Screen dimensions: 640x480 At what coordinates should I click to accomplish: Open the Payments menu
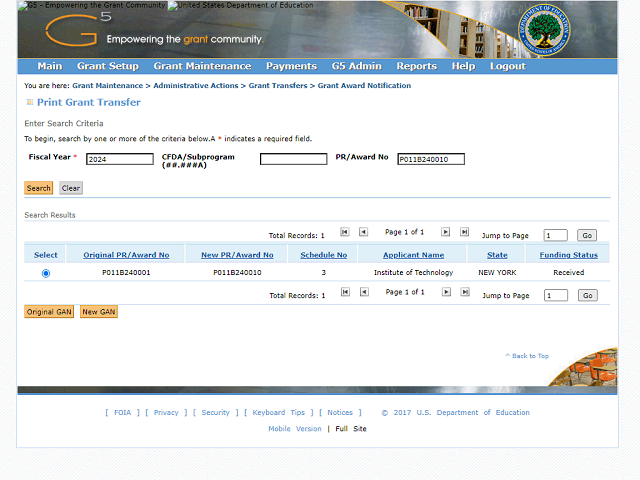291,66
